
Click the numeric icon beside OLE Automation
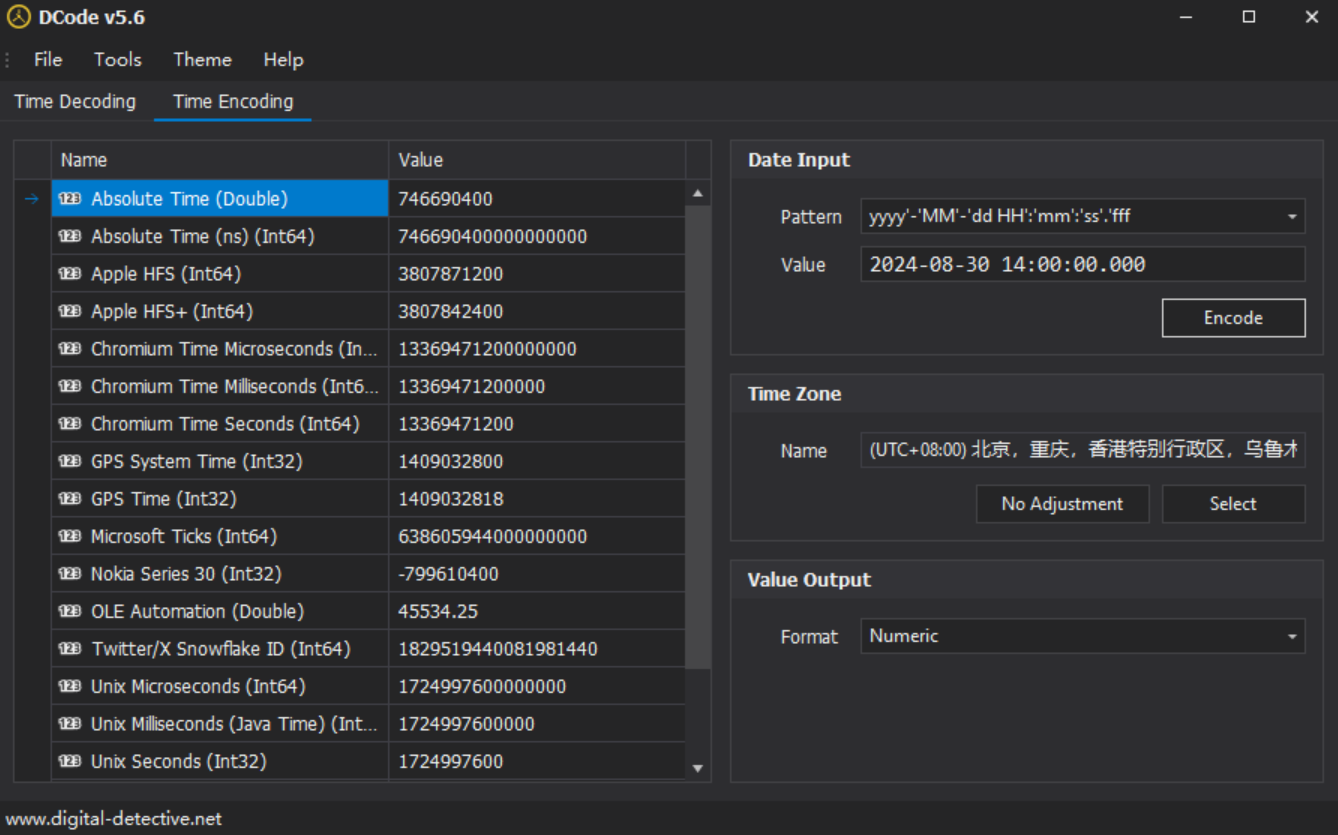coord(70,612)
